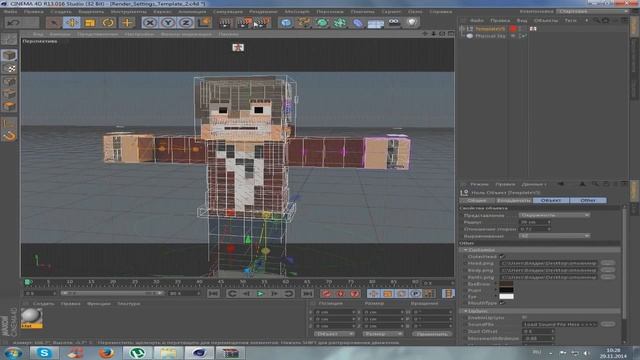Open the timeline layout film icon
Screen dimensions: 640x360
click(448, 293)
